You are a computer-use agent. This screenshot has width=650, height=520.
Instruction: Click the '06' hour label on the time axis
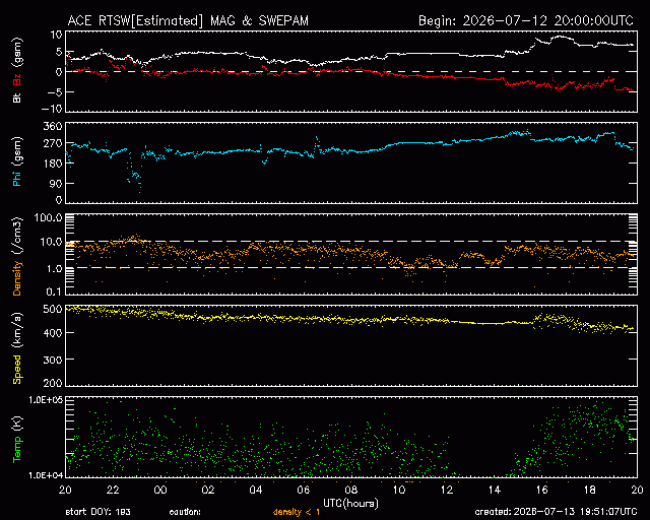point(303,490)
